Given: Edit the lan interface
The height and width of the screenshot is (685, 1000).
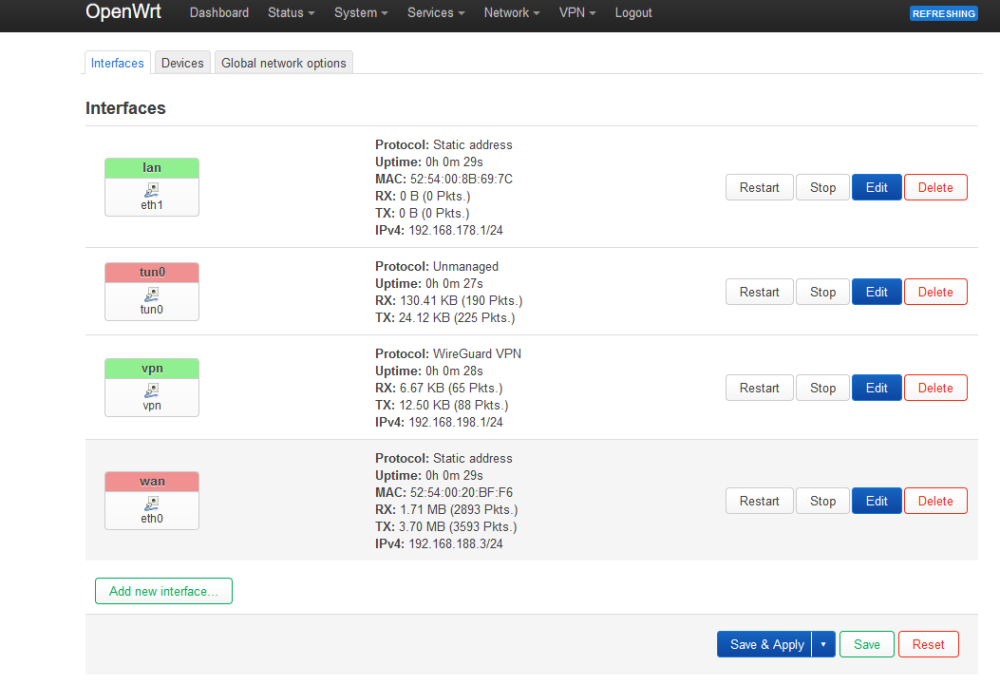Looking at the screenshot, I should (x=877, y=188).
